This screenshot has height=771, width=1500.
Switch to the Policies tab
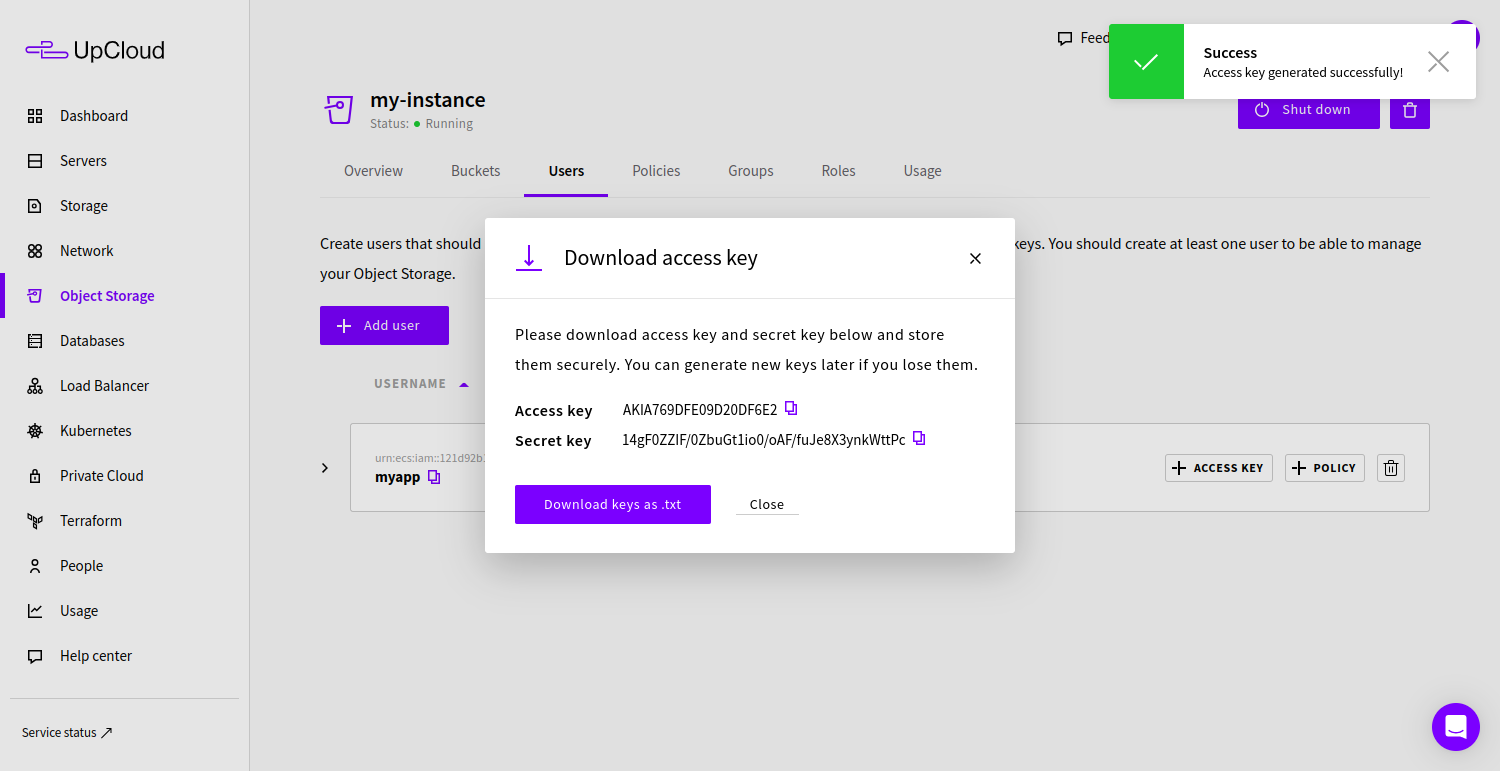click(x=656, y=171)
